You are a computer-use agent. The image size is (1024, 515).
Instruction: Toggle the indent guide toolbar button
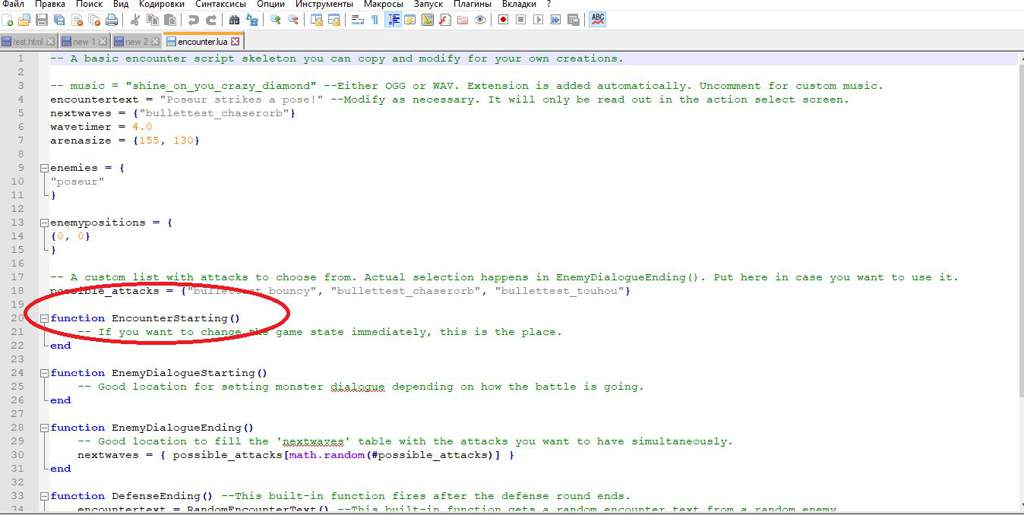(393, 20)
